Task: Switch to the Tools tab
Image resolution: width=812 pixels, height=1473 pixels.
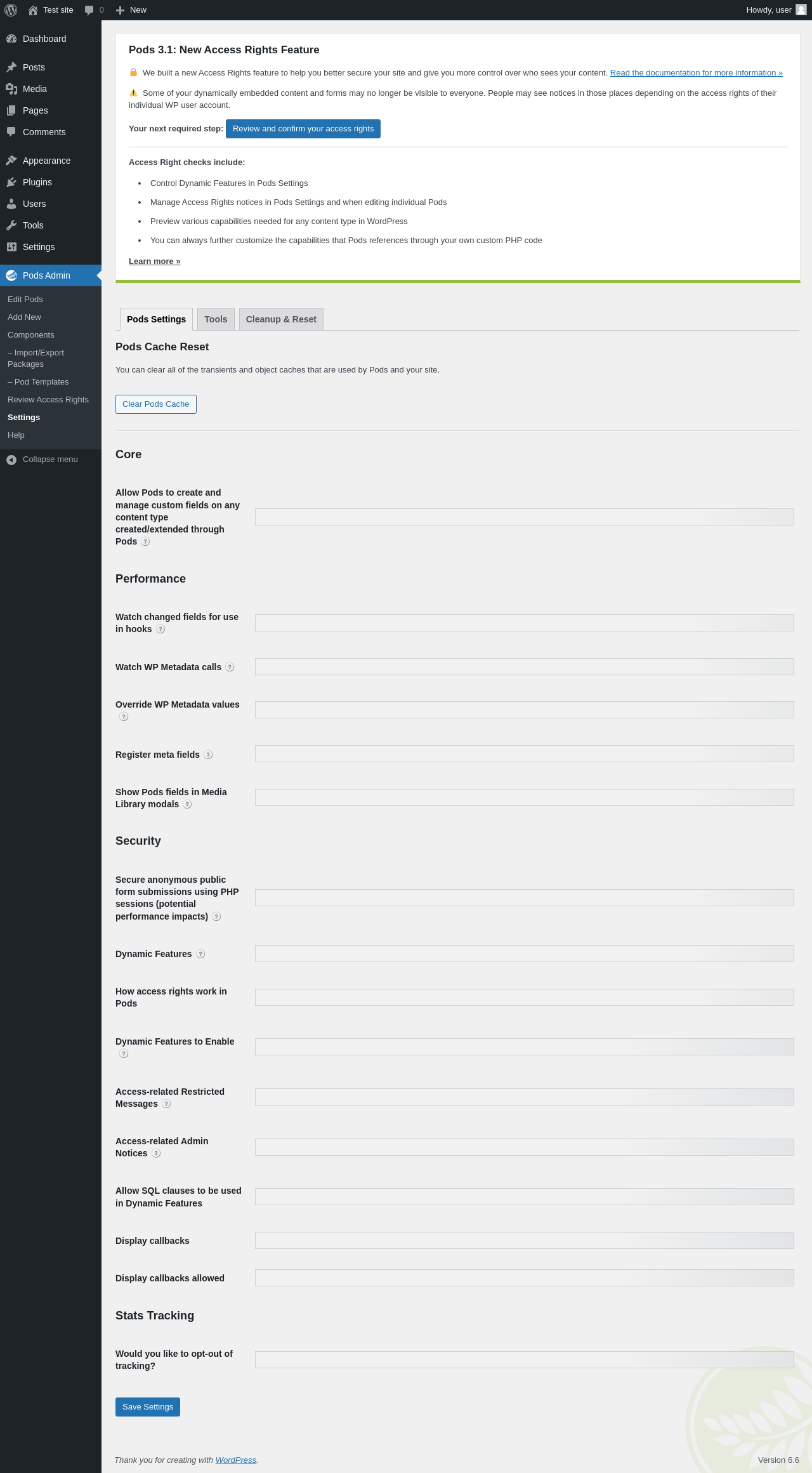Action: tap(216, 319)
